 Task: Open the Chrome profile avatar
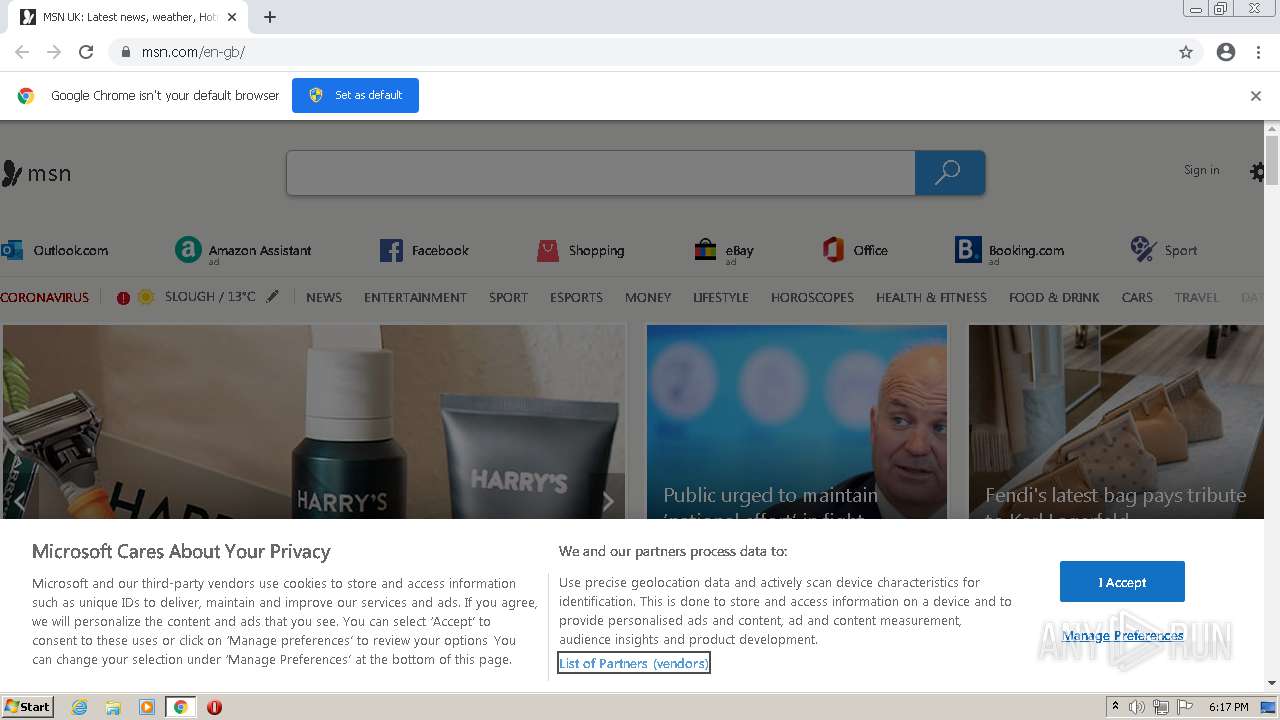click(x=1226, y=52)
